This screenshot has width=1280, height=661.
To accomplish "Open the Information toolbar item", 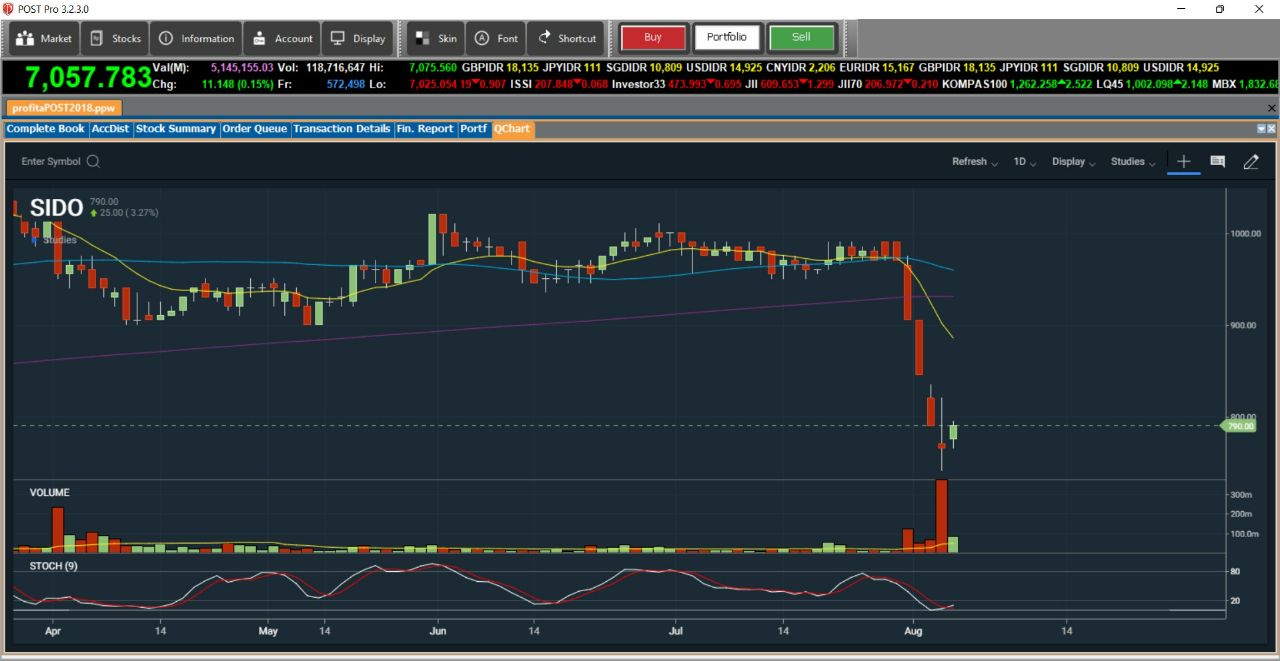I will pos(197,38).
